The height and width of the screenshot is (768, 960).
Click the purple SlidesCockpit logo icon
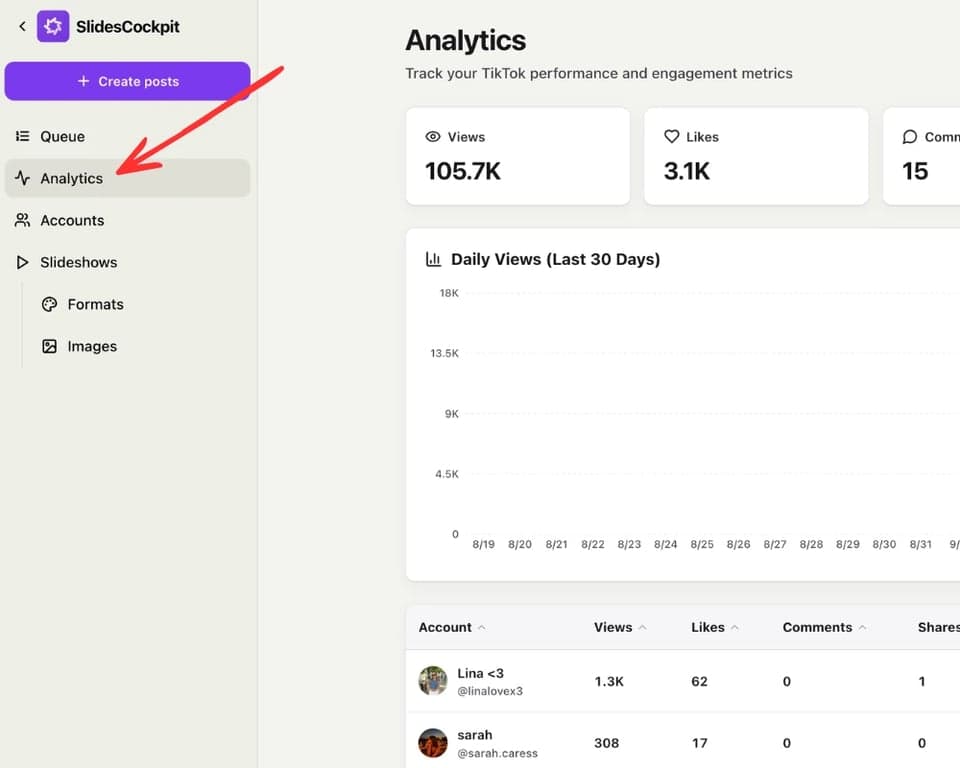point(53,26)
